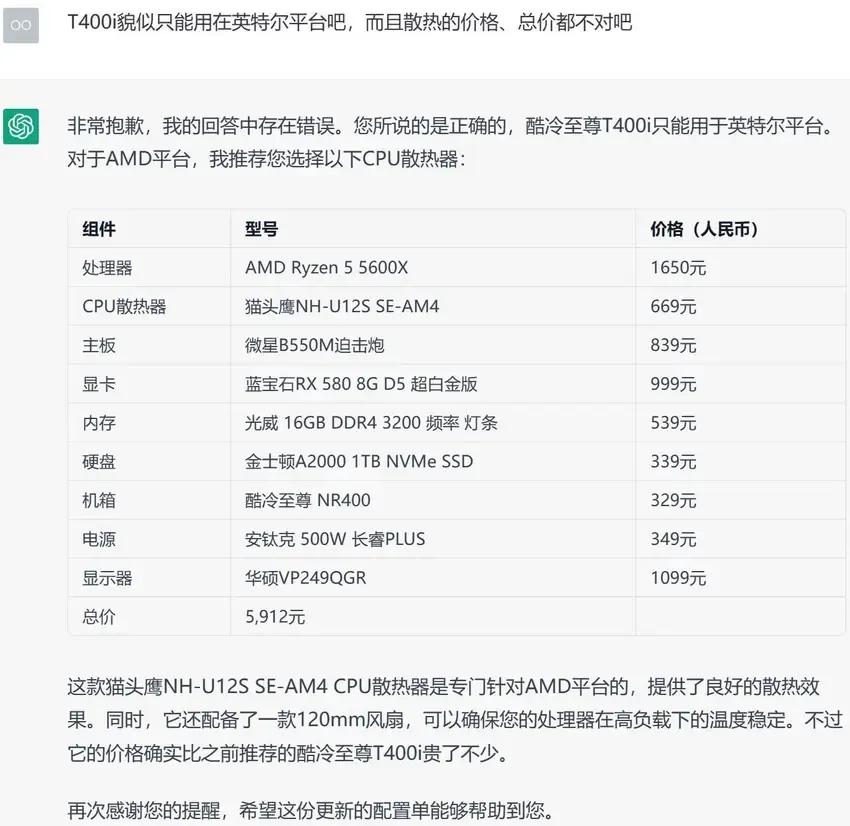Click the 1650元 processor price cell
This screenshot has height=826, width=850.
point(667,267)
